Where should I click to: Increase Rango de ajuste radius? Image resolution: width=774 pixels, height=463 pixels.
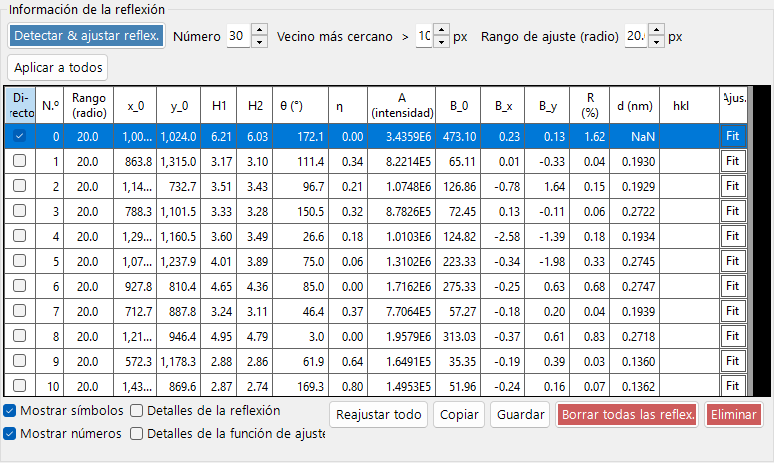click(656, 30)
